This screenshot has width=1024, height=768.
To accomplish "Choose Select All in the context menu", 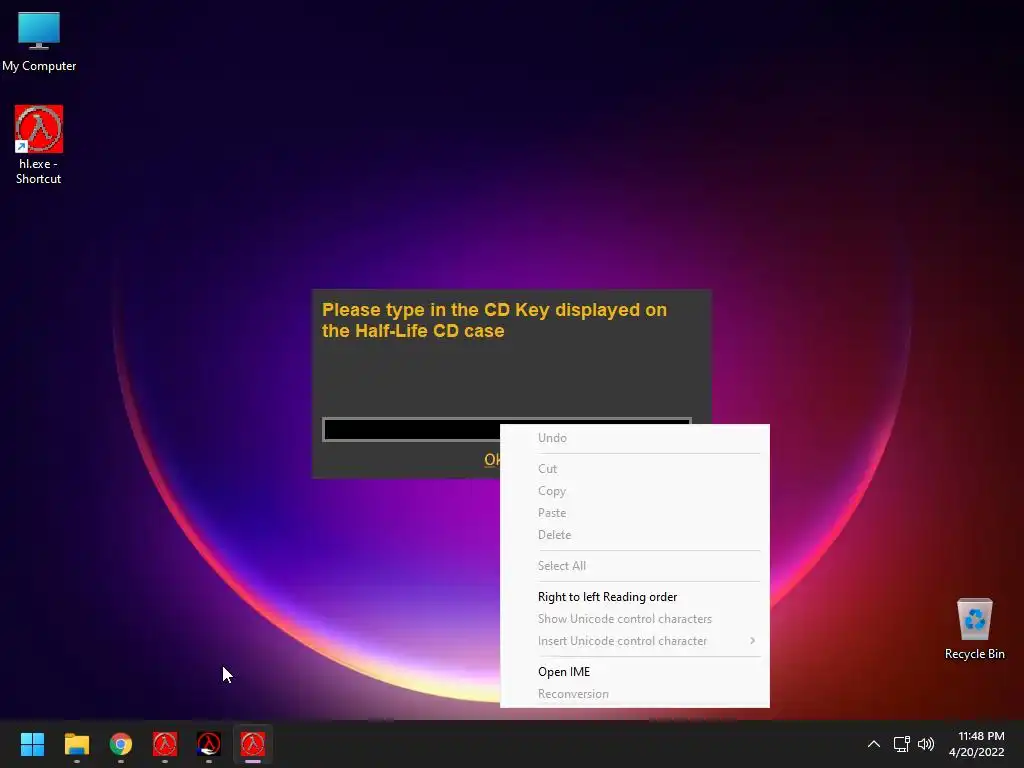I will 635,566.
